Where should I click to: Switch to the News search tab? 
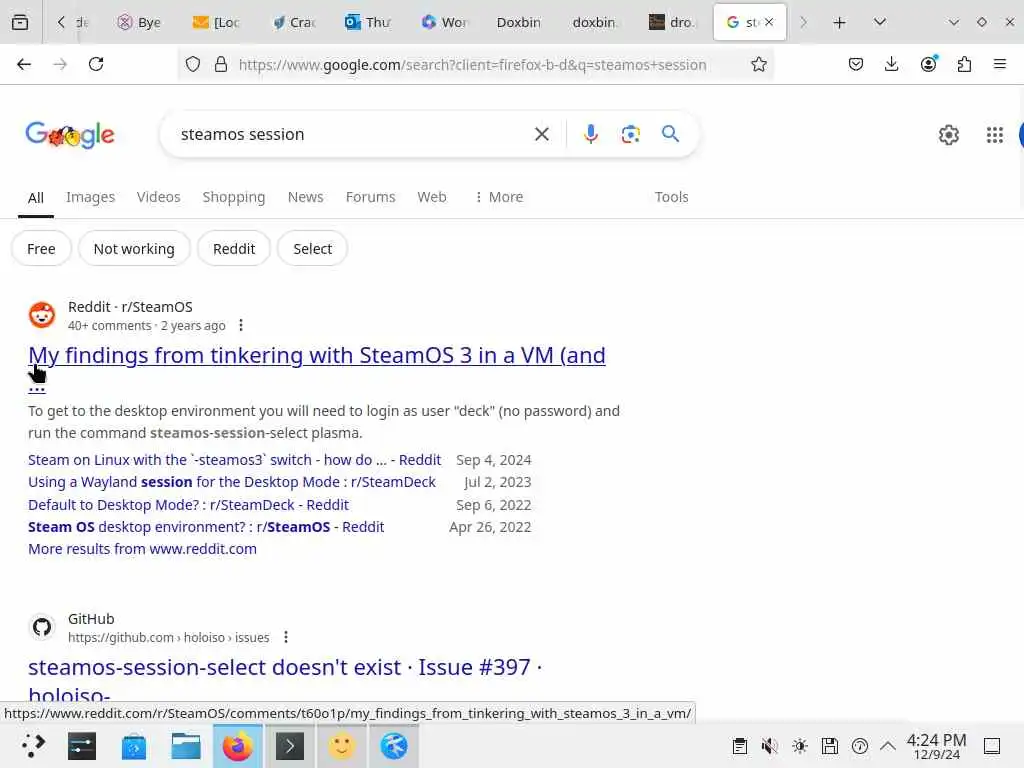click(305, 197)
